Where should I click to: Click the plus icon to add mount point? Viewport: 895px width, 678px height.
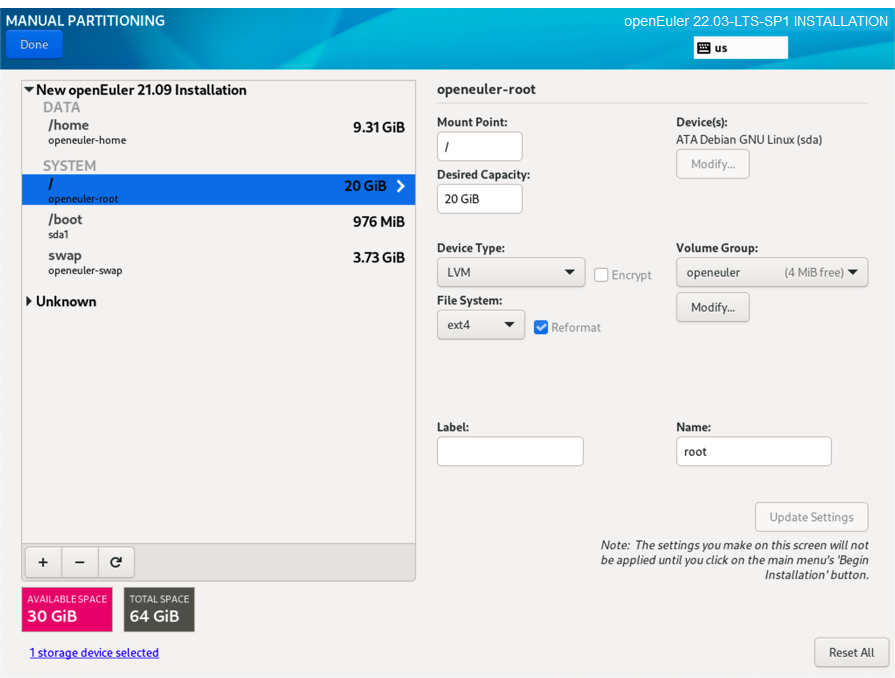click(43, 562)
